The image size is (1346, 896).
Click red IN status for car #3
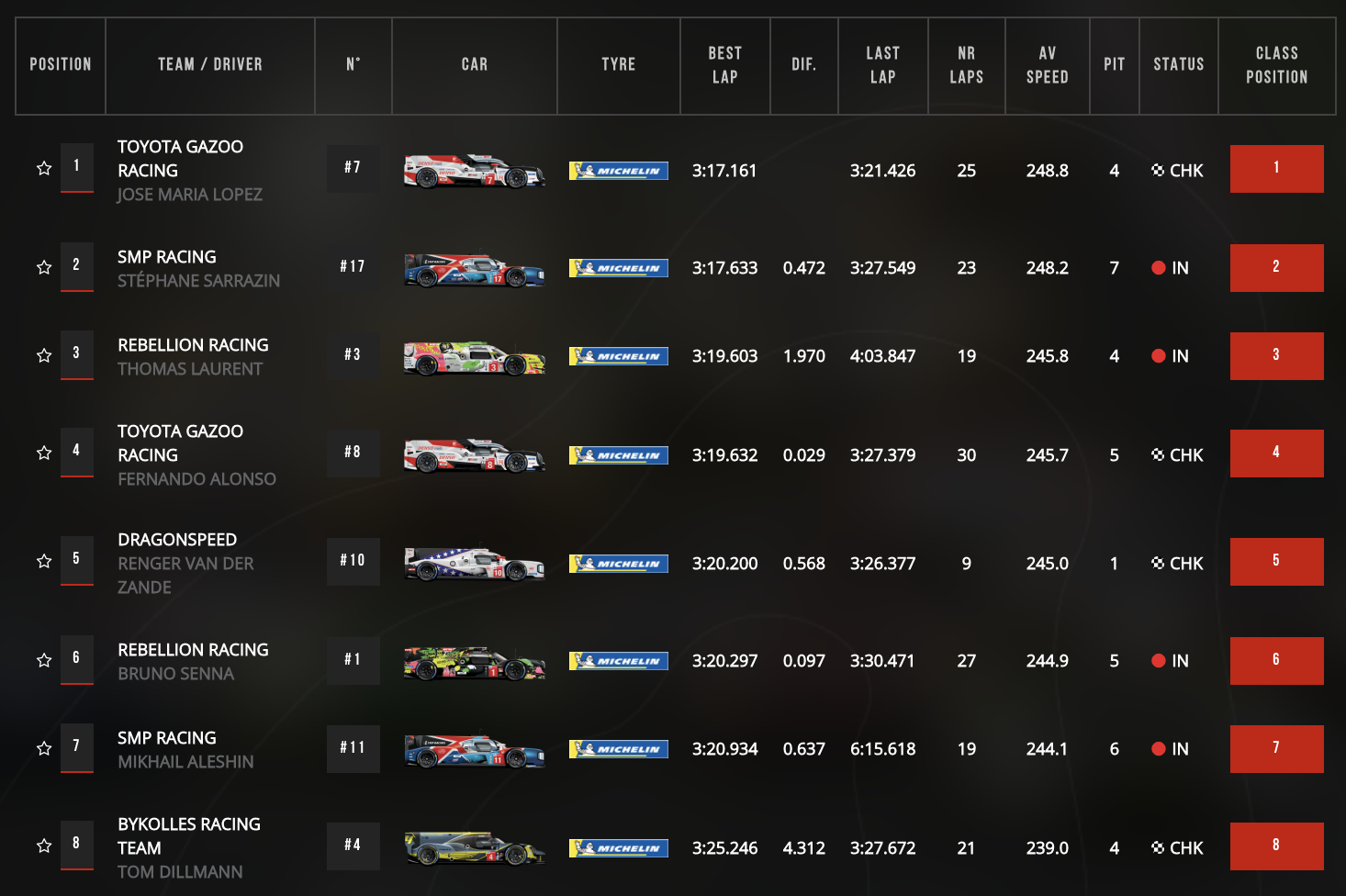tap(1171, 356)
